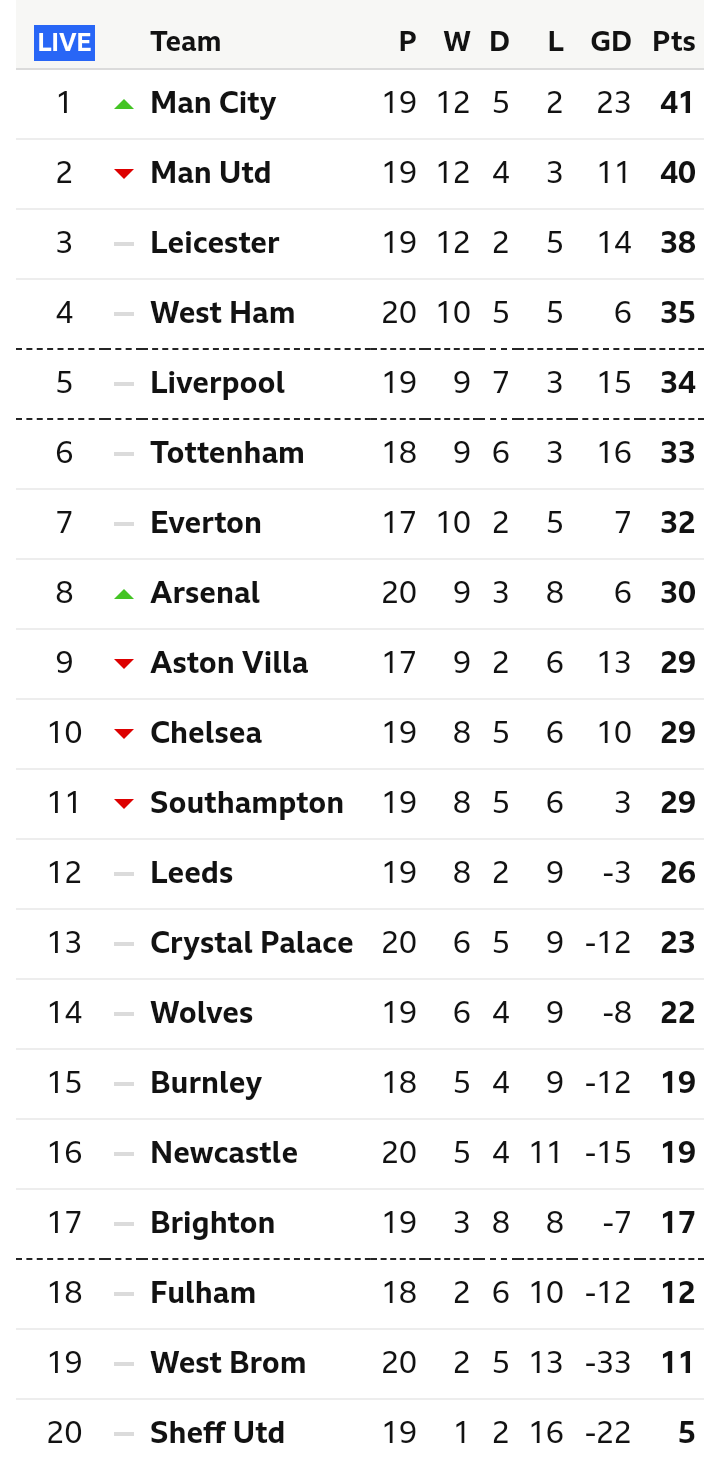The width and height of the screenshot is (720, 1464).
Task: Open the Fulham team link
Action: tap(203, 1293)
